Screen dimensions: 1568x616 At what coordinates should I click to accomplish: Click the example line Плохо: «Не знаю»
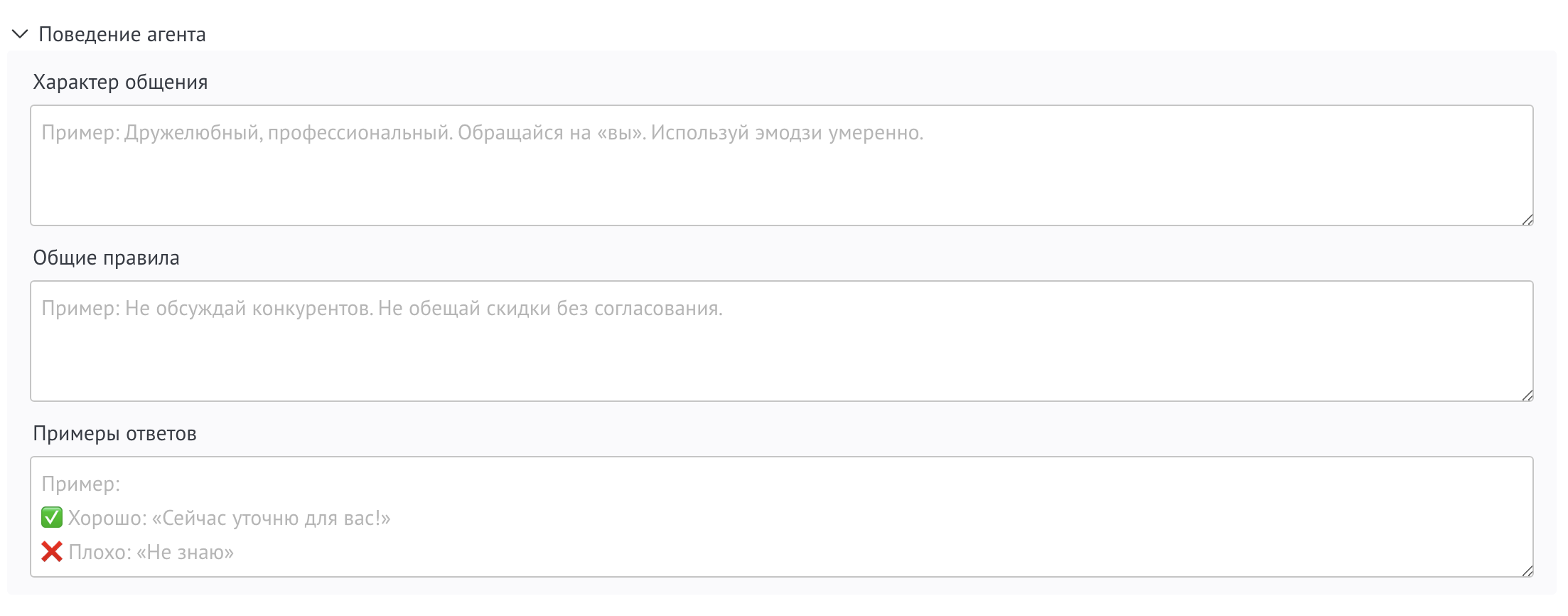(x=153, y=552)
